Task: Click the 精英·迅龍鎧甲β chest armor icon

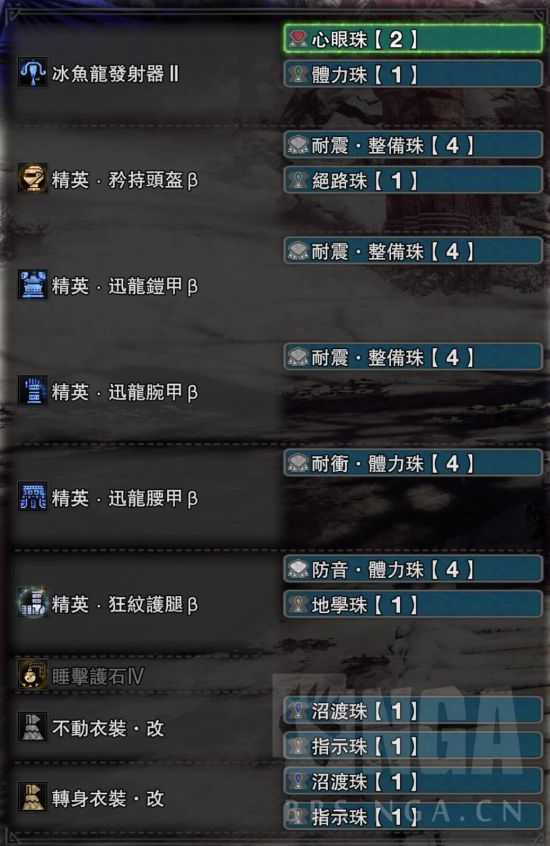Action: (32, 285)
